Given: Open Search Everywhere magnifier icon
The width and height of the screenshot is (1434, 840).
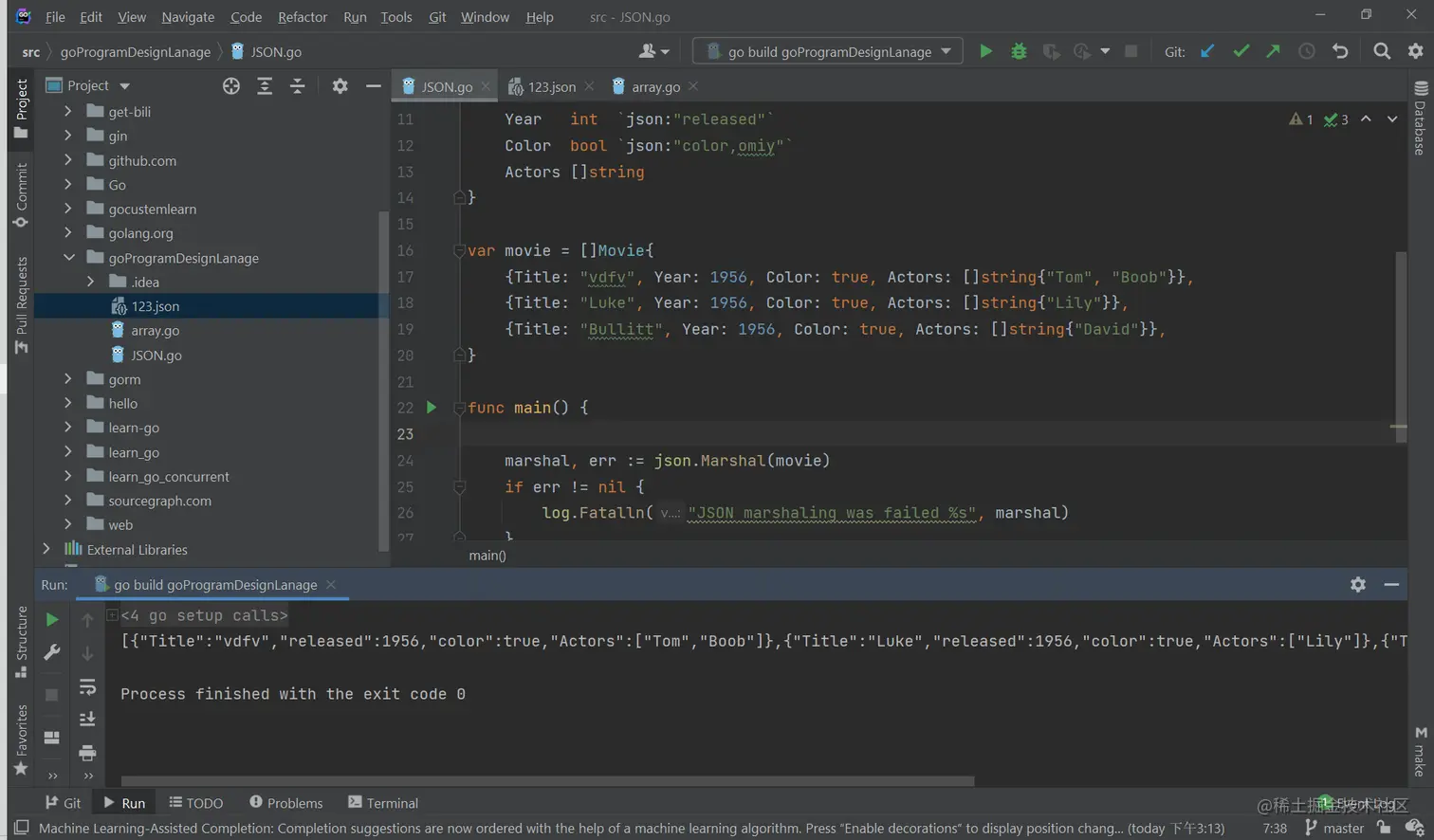Looking at the screenshot, I should click(x=1382, y=51).
